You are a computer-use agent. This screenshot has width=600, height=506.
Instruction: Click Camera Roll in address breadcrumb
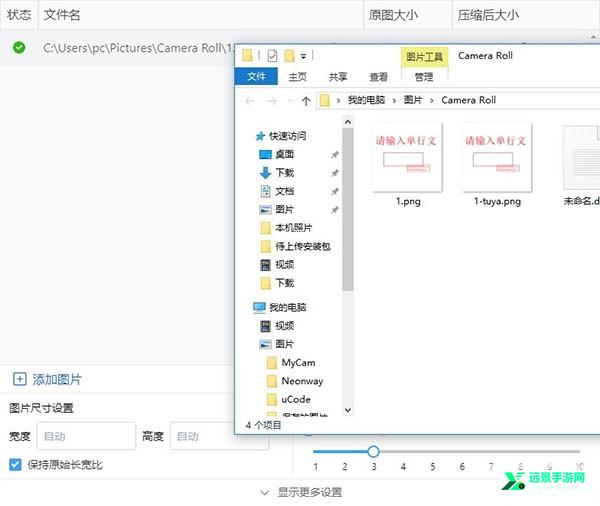pos(468,100)
